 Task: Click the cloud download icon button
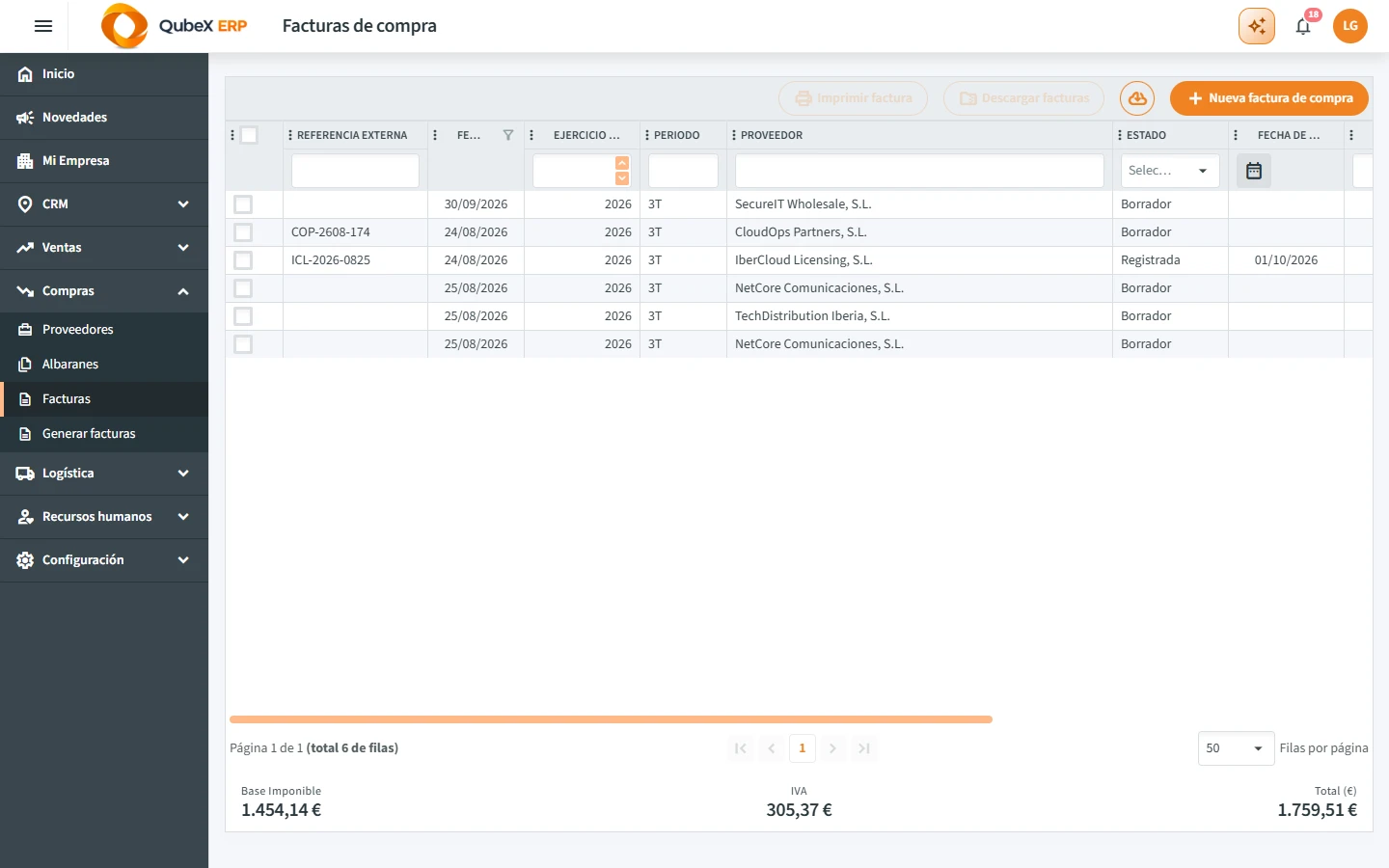point(1137,98)
